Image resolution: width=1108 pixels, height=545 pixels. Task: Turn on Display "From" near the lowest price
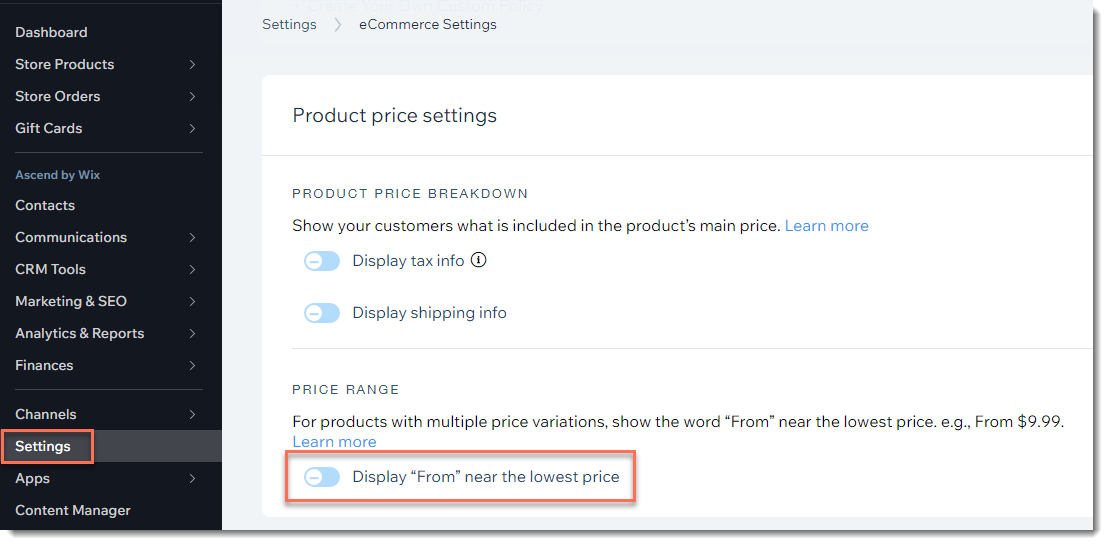(322, 477)
